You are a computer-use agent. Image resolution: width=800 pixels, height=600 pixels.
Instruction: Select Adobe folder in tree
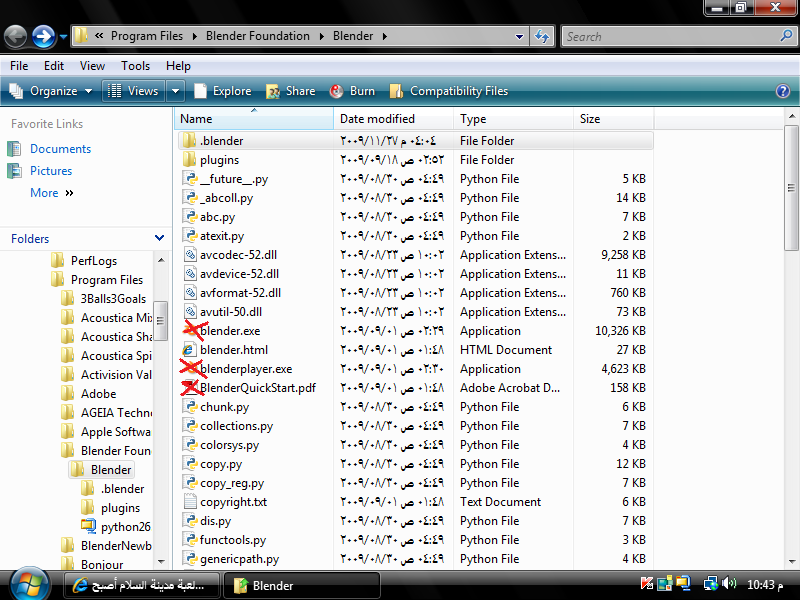98,394
